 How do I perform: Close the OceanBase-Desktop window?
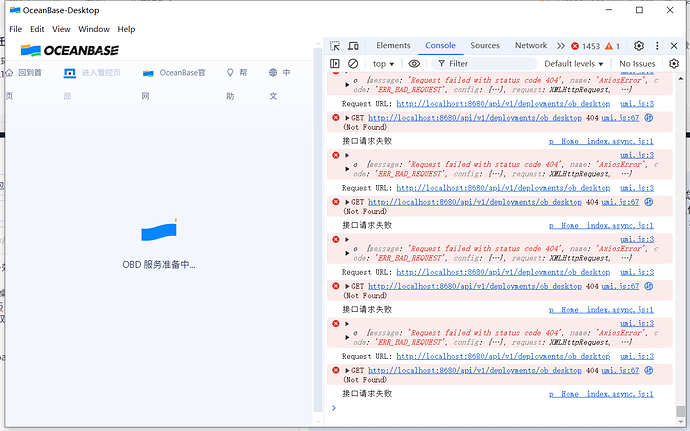pyautogui.click(x=670, y=10)
